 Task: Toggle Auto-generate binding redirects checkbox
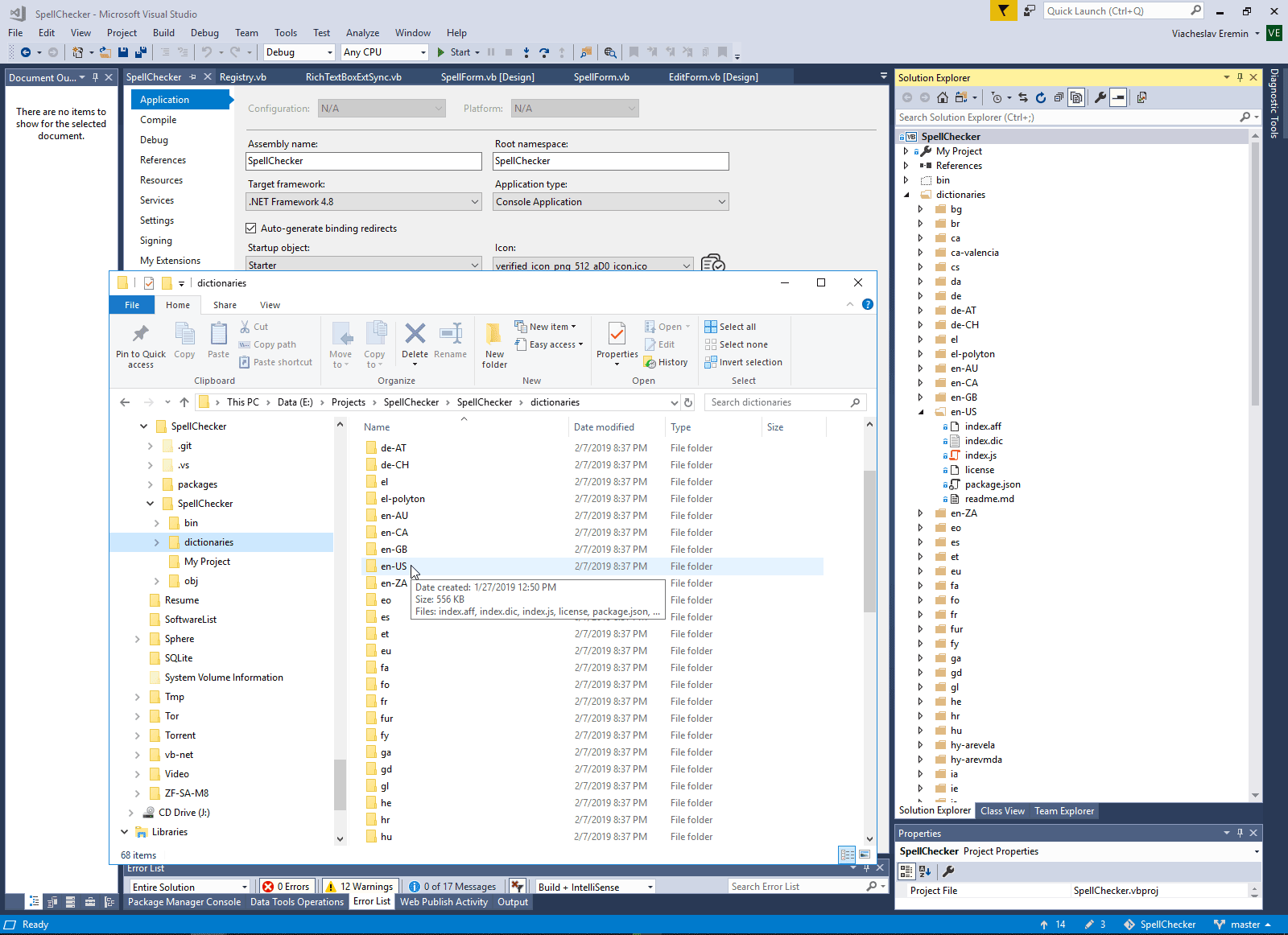tap(251, 229)
